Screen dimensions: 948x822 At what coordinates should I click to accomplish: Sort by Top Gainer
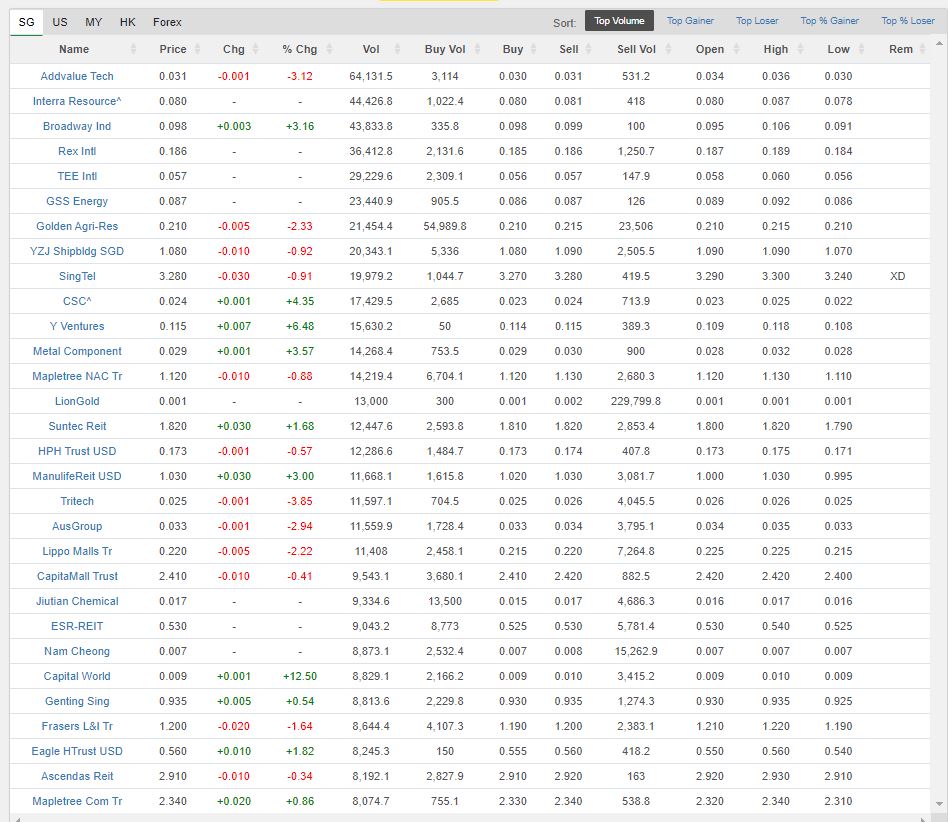[690, 21]
